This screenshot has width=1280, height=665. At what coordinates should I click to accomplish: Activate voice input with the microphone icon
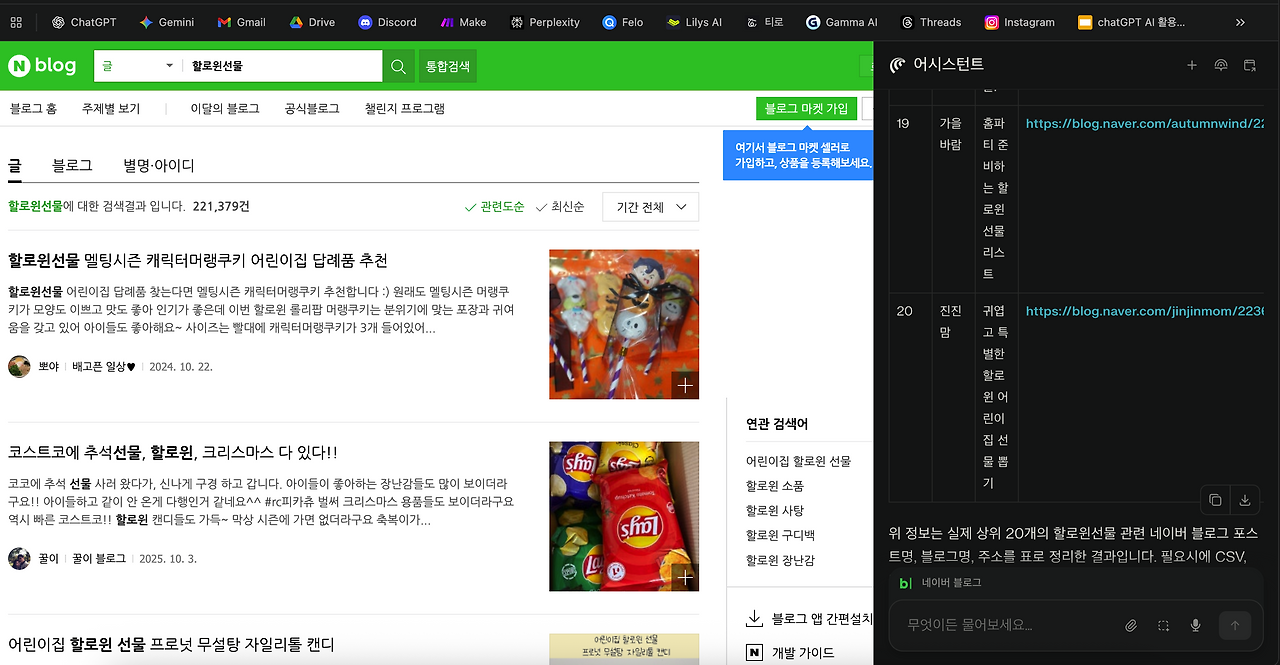coord(1195,625)
